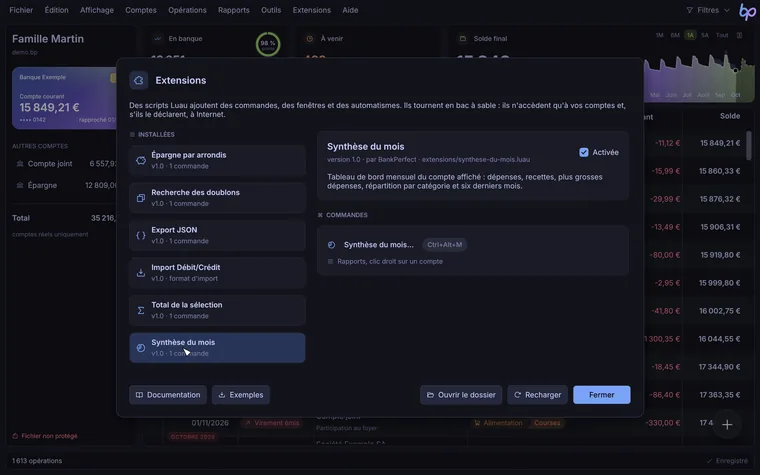Click the pie-chart icon in the Synthèse du mois row
The height and width of the screenshot is (475, 760).
(x=141, y=348)
